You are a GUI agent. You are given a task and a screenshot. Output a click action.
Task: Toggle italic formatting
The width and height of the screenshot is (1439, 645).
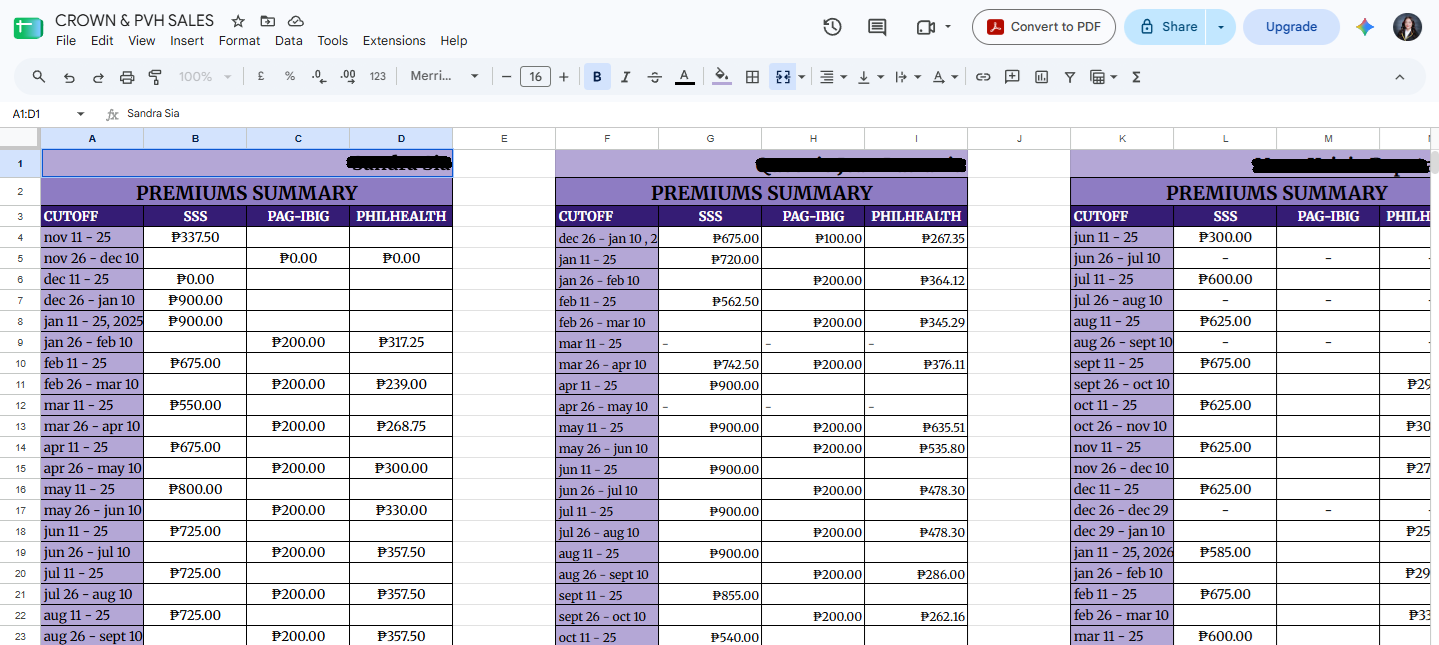pos(626,77)
